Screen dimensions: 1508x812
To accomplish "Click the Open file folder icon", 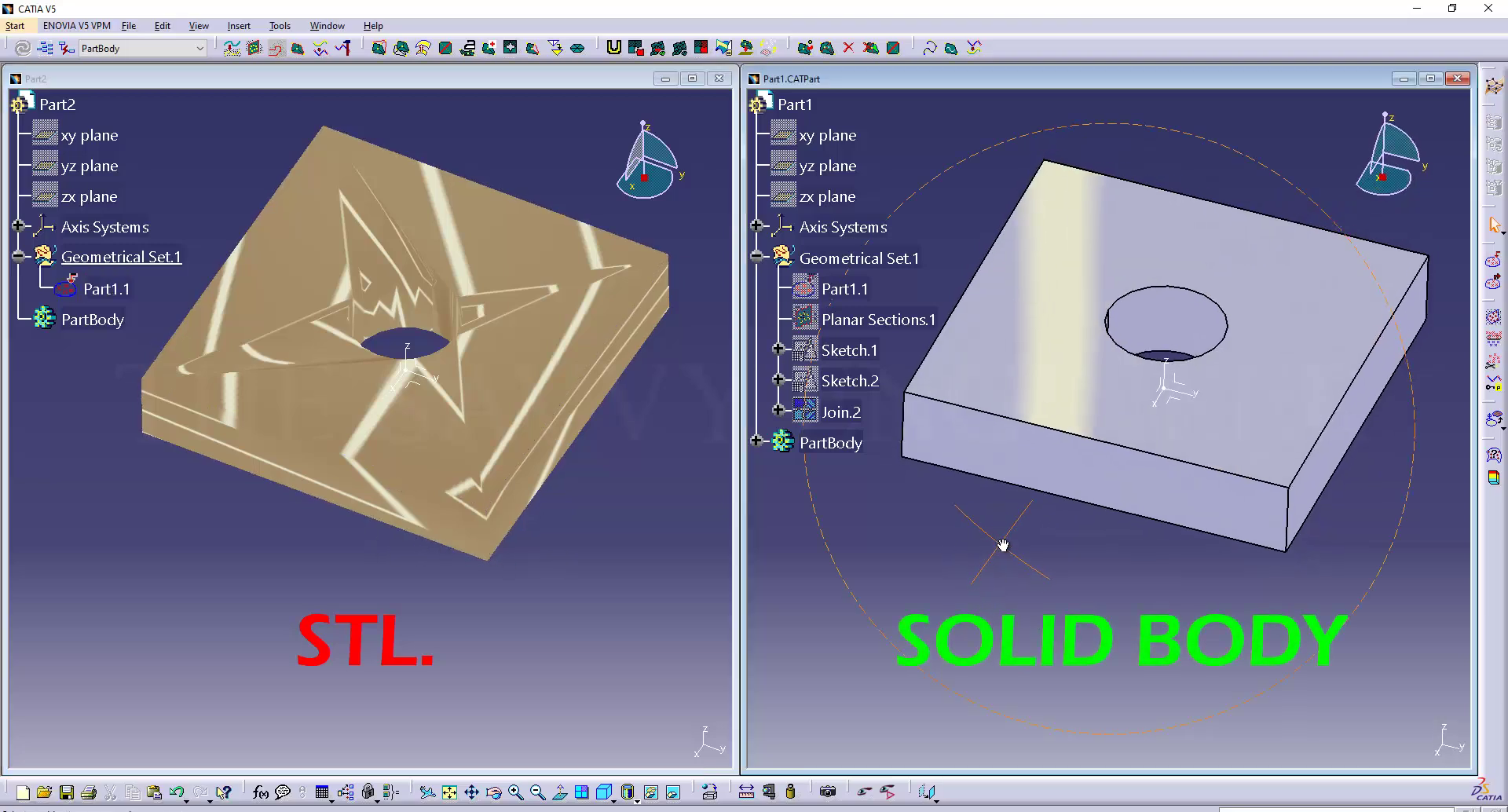I will 44,792.
